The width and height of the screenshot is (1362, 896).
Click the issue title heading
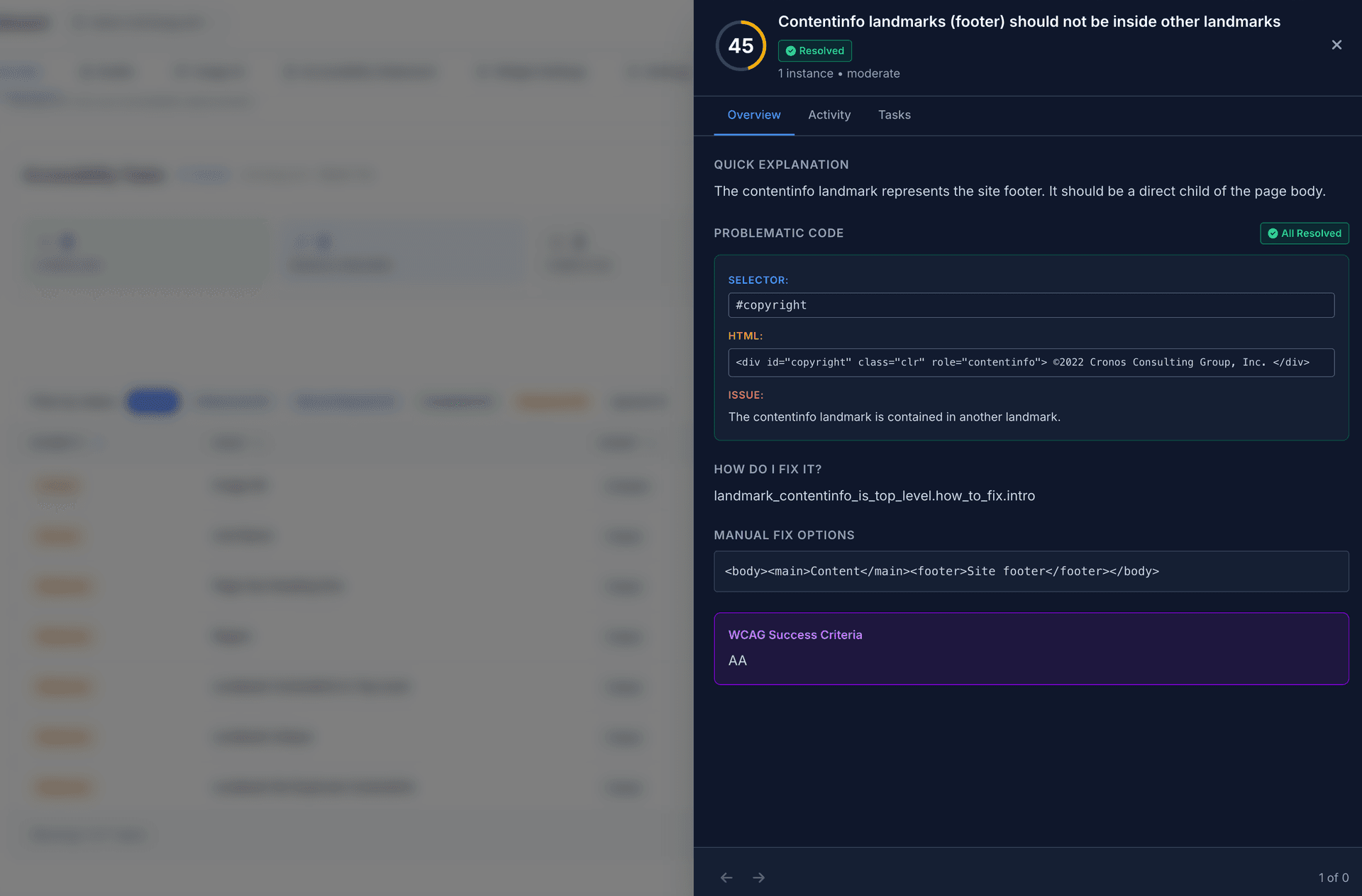(1029, 22)
